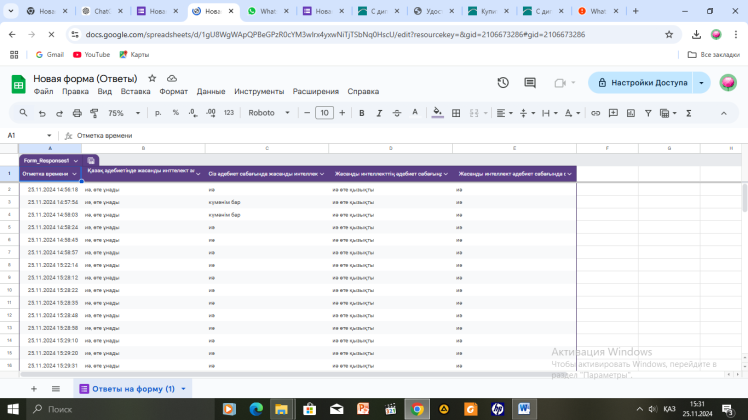Click the Windows Start button
Viewport: 748px width, 420px height.
coord(13,409)
